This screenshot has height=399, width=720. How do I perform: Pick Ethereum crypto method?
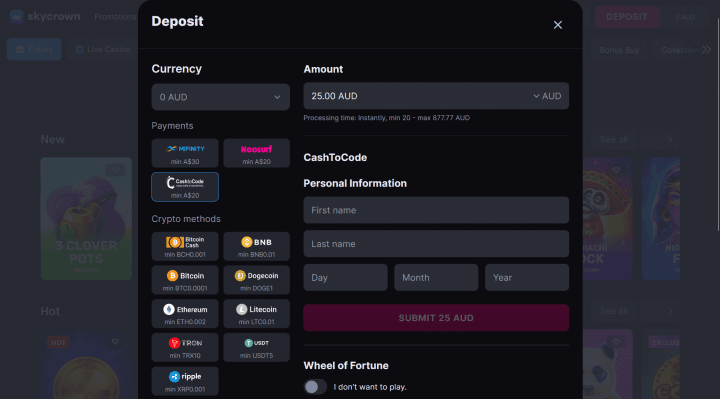click(x=185, y=314)
